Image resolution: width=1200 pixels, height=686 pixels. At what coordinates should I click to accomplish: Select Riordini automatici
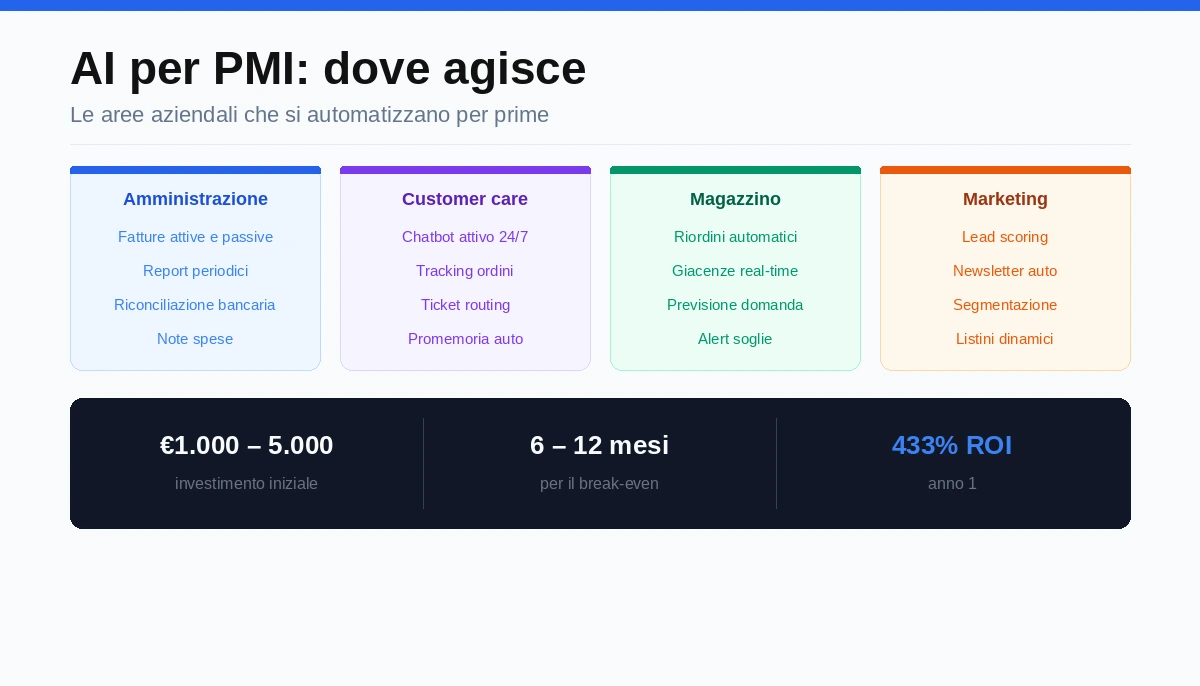735,237
